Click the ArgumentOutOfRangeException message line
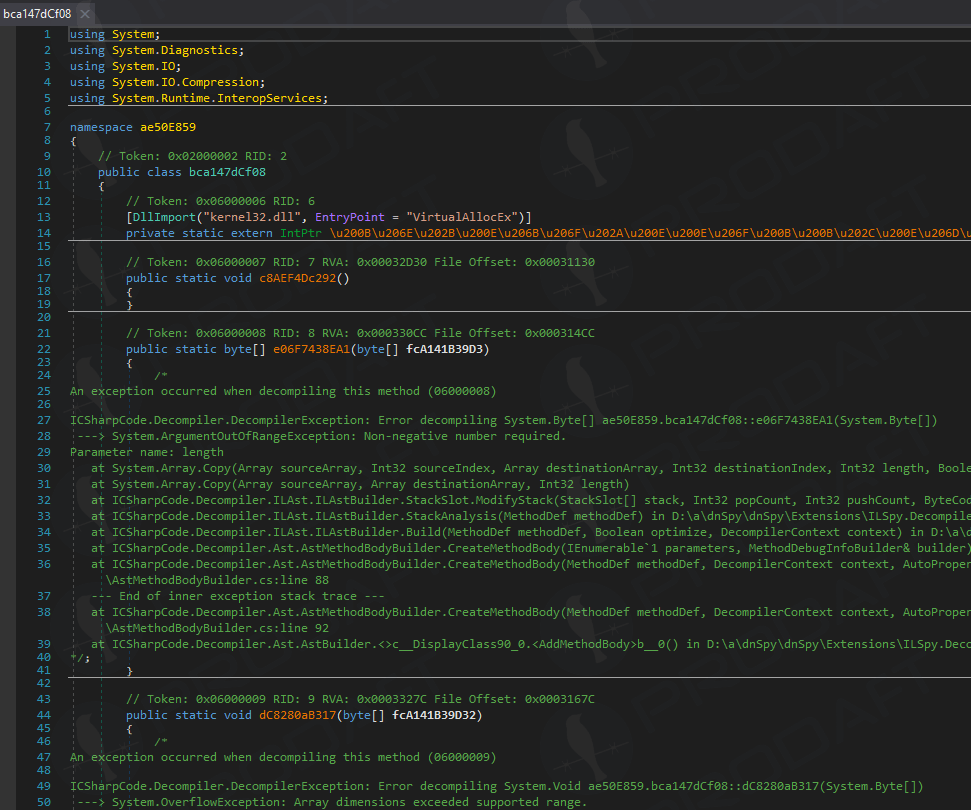Image resolution: width=971 pixels, height=810 pixels. pos(322,437)
